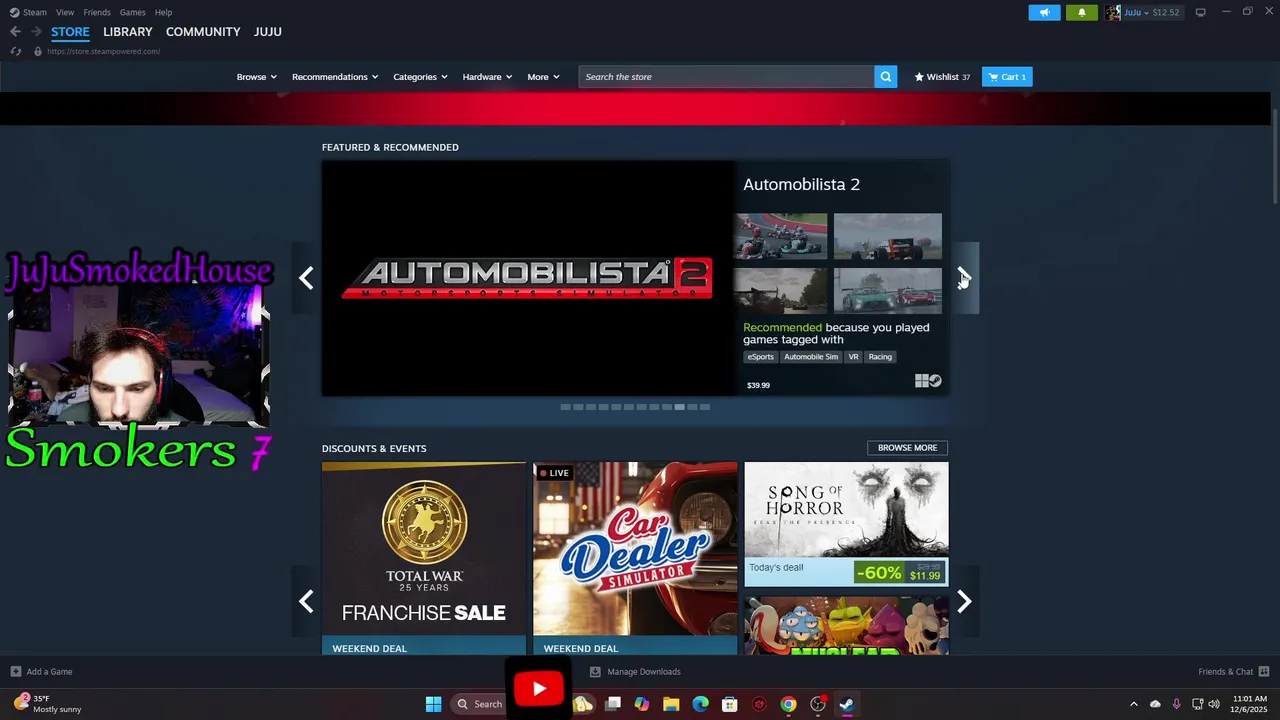Switch to the STORE tab
The height and width of the screenshot is (720, 1280).
[x=70, y=32]
